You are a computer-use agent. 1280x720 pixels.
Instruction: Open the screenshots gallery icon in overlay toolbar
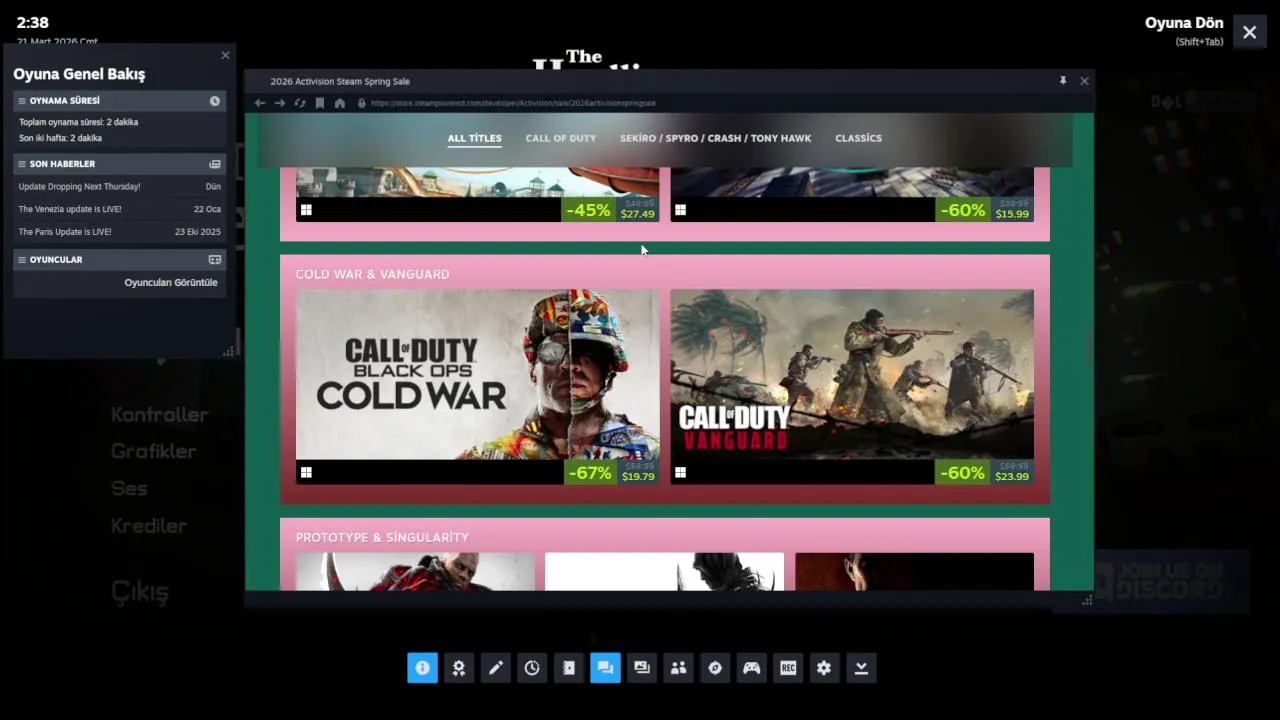point(642,668)
